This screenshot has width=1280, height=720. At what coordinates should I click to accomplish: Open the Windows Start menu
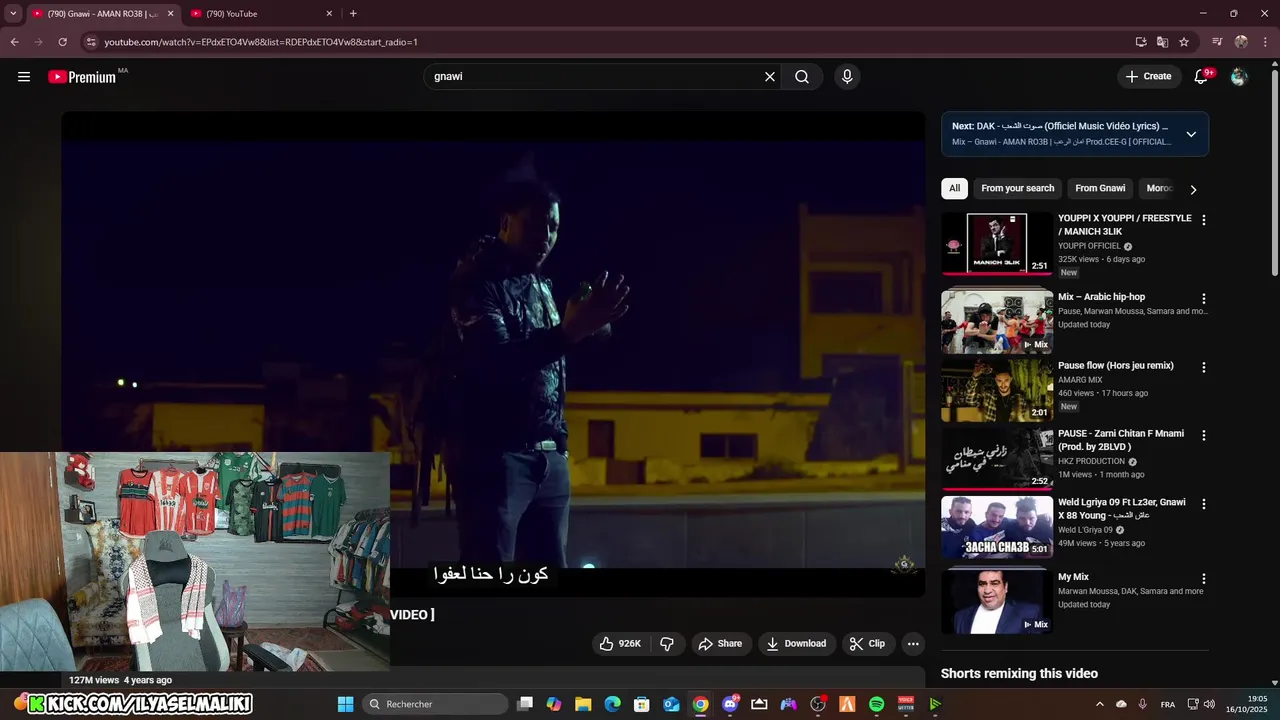tap(345, 704)
